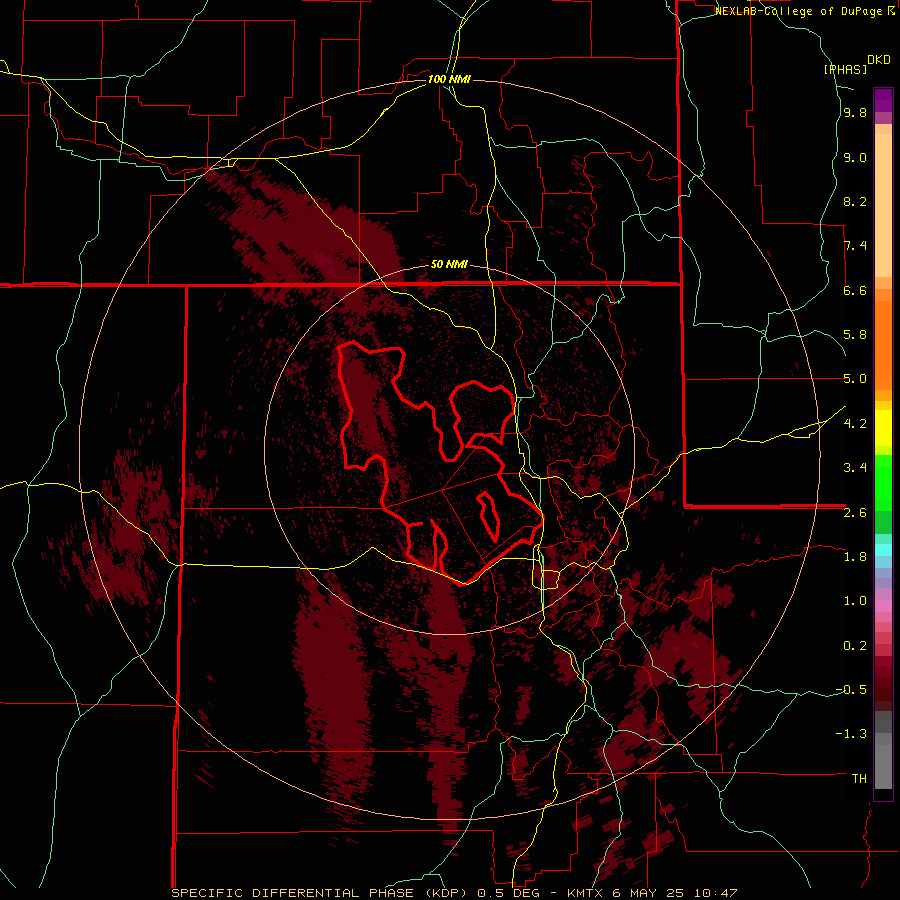Click the [PHAS] label beside color bar
Image resolution: width=900 pixels, height=900 pixels.
point(845,69)
